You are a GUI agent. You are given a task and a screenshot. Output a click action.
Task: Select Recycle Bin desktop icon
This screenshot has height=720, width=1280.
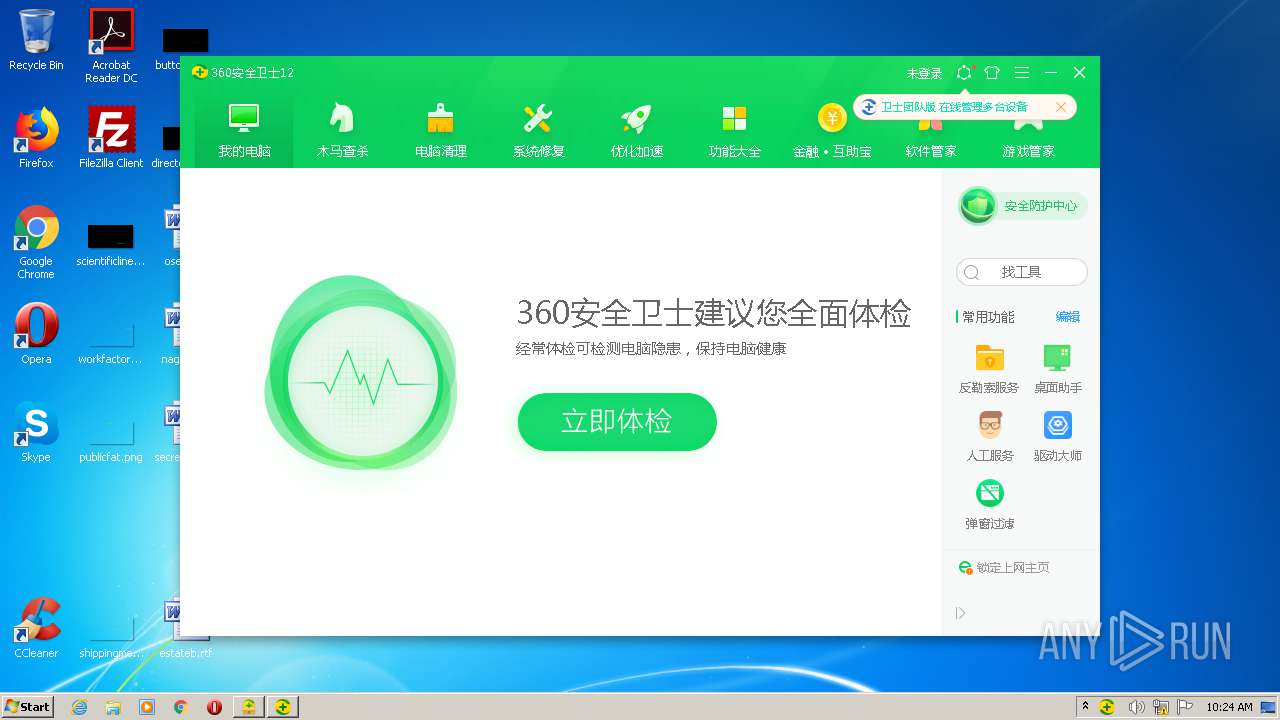(36, 40)
